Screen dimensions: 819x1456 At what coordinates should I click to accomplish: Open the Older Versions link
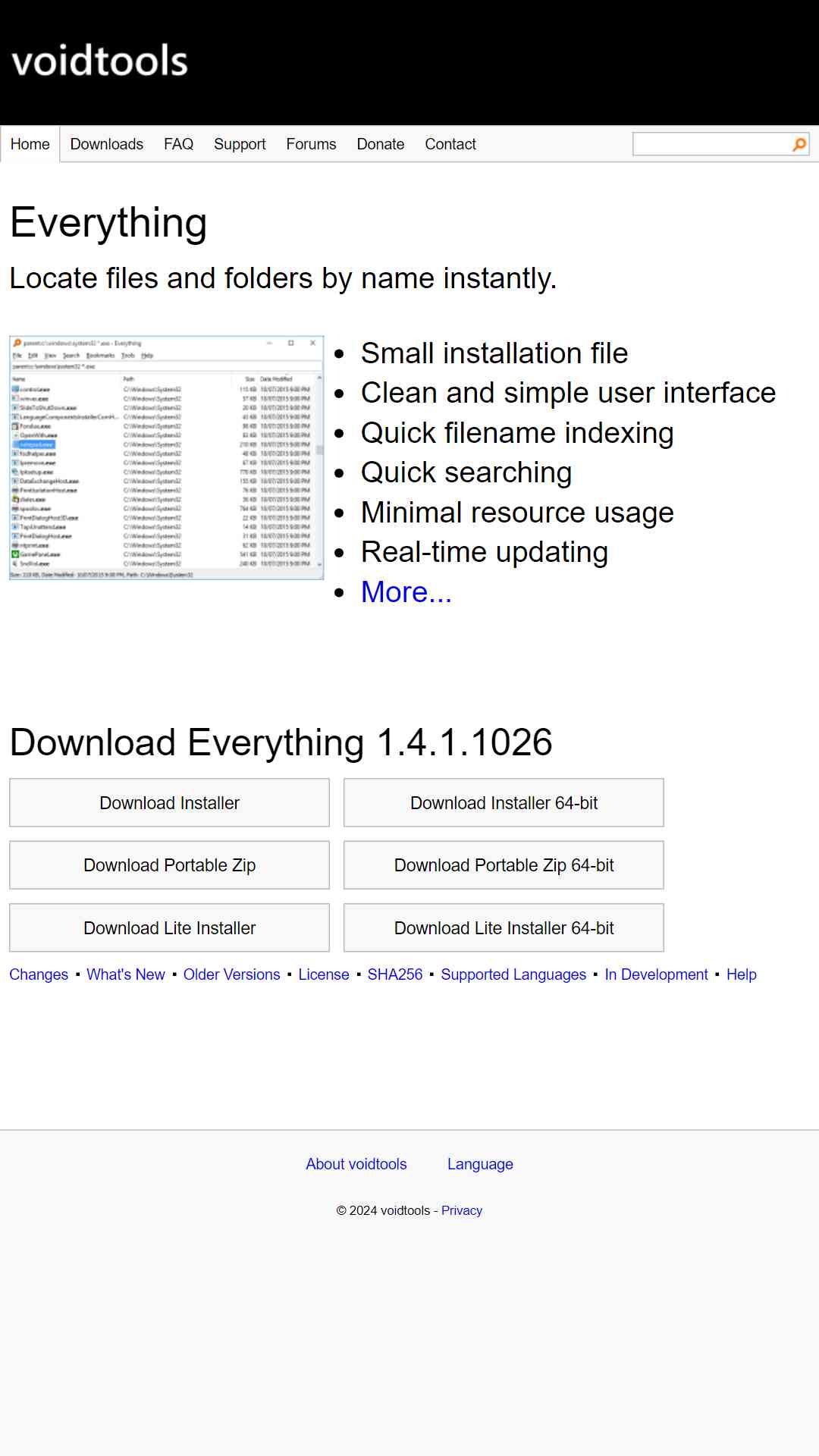coord(232,974)
